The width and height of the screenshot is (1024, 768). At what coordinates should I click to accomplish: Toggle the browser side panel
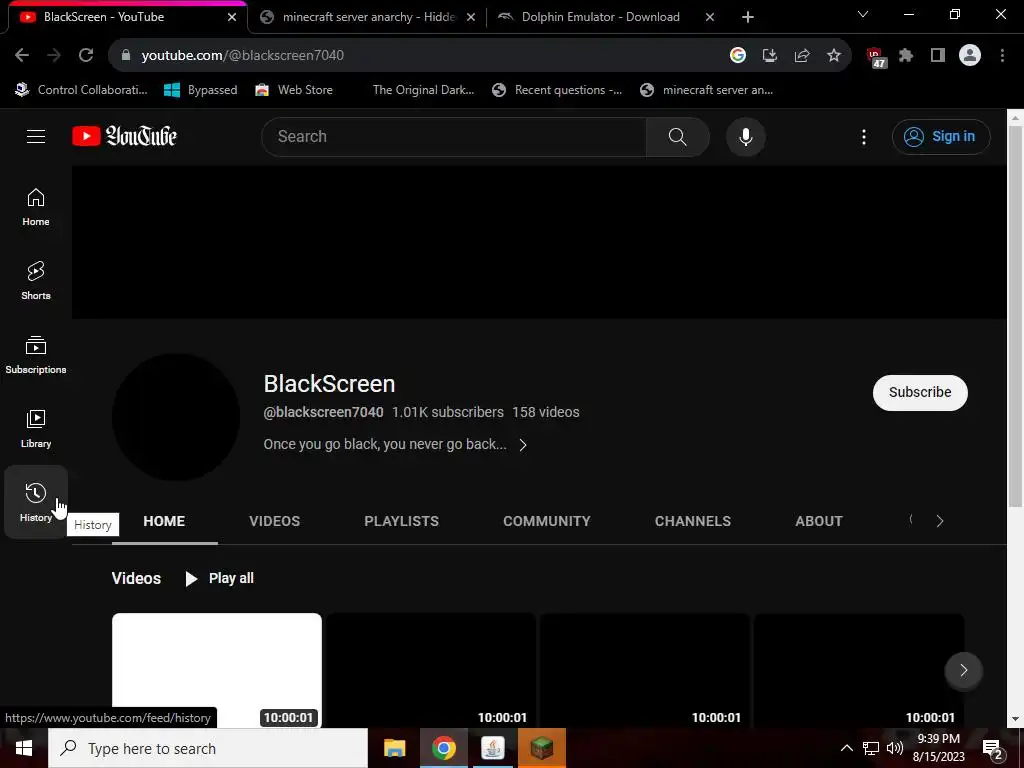(x=938, y=56)
